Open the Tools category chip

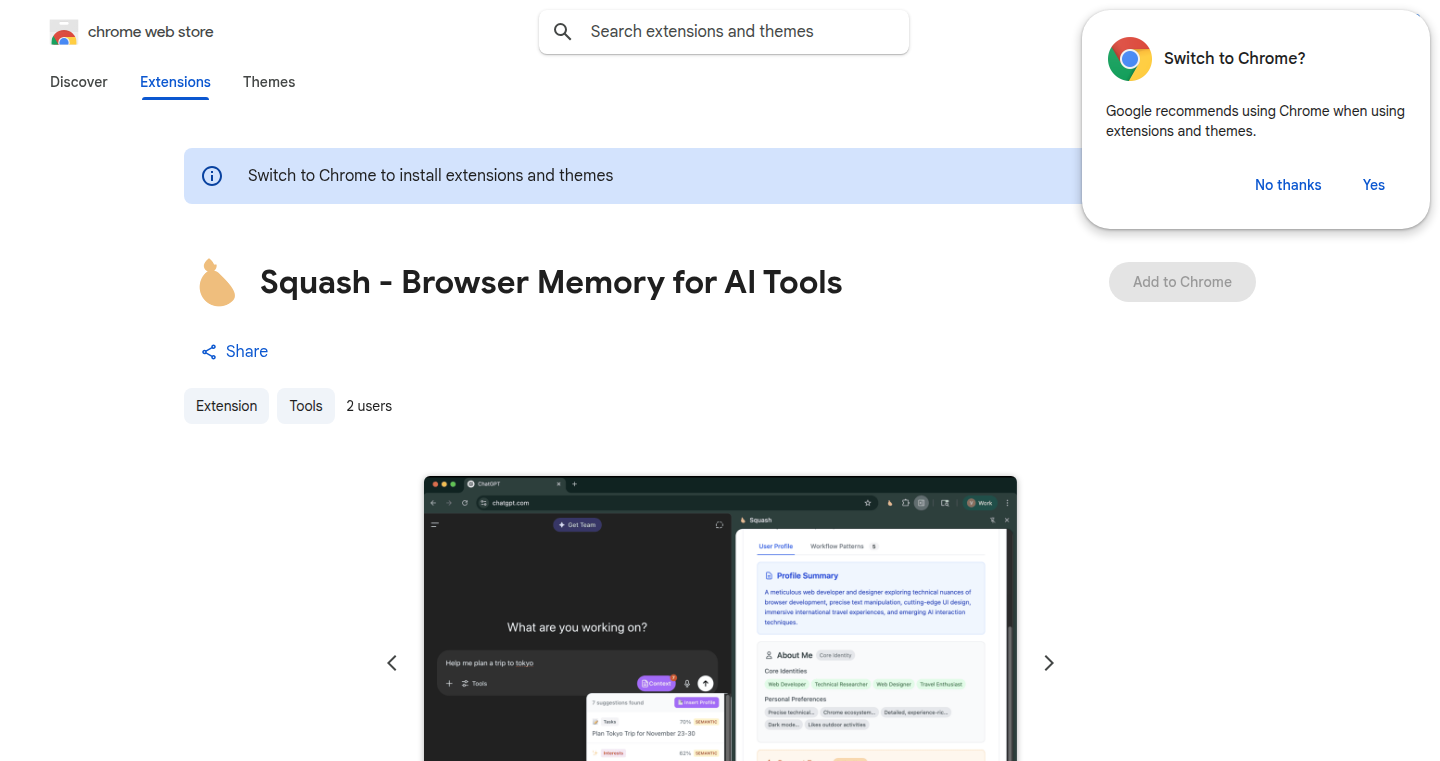click(306, 406)
